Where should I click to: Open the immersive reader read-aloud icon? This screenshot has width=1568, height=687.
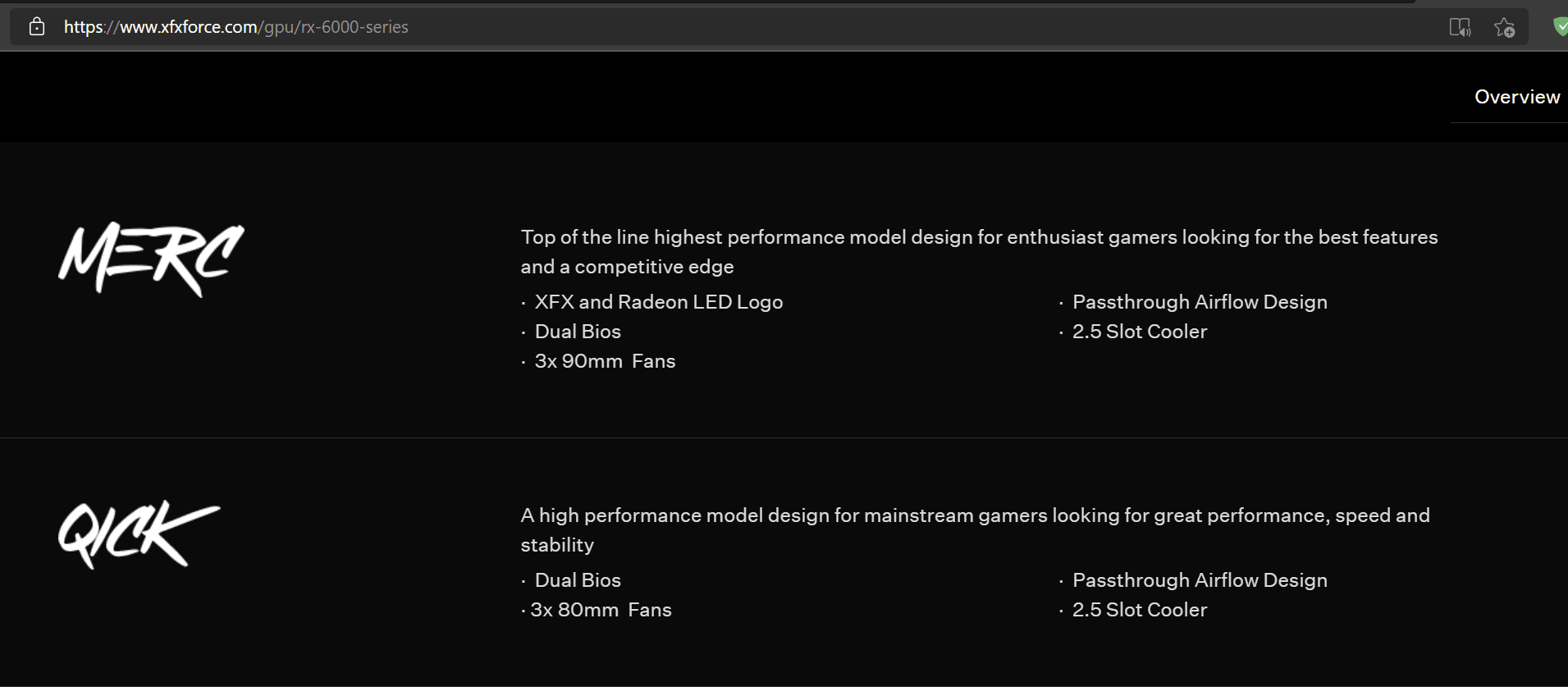1460,27
